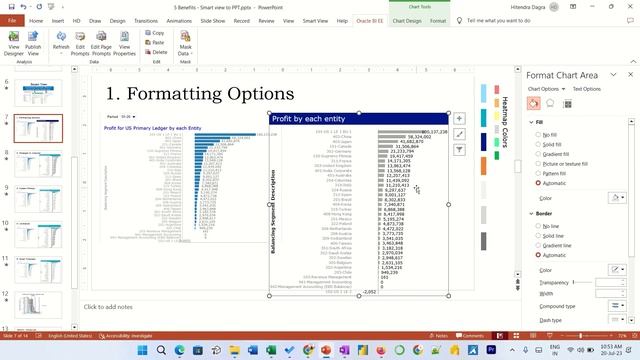Select the Gradient fill option

coord(552,154)
